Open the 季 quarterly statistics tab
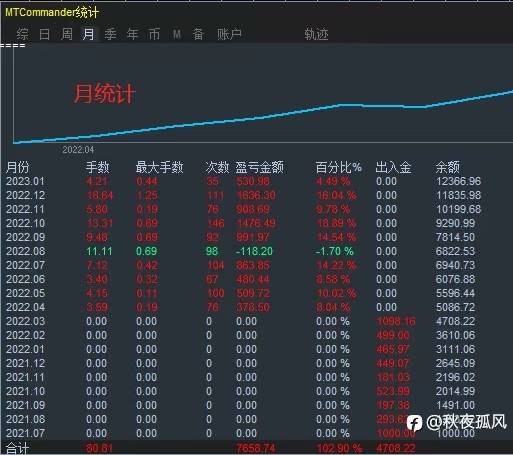 click(x=110, y=34)
